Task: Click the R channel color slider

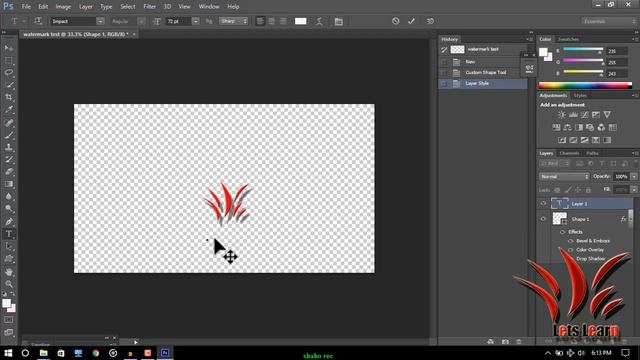Action: coord(583,50)
